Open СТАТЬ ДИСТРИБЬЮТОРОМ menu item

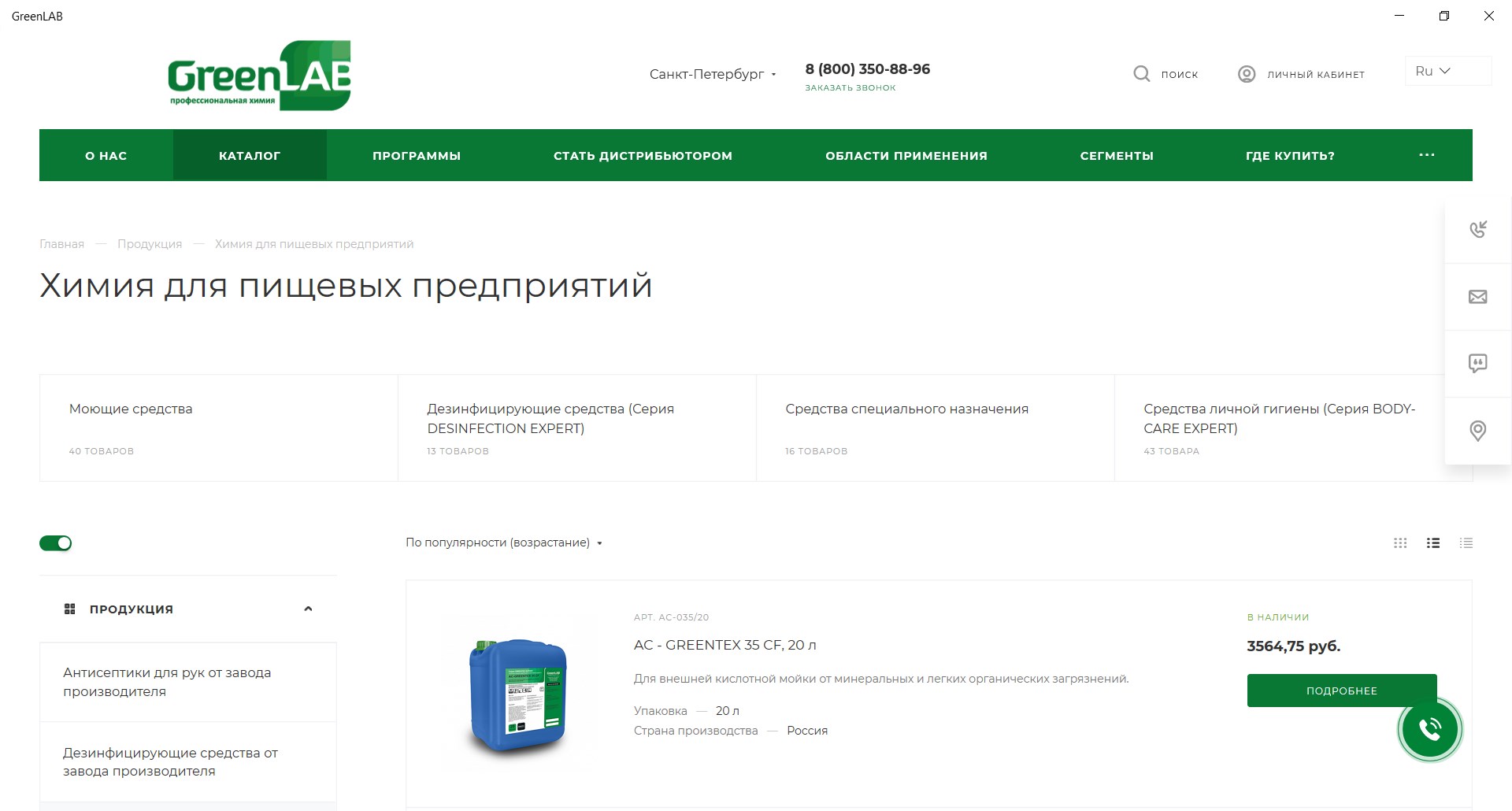[x=643, y=156]
